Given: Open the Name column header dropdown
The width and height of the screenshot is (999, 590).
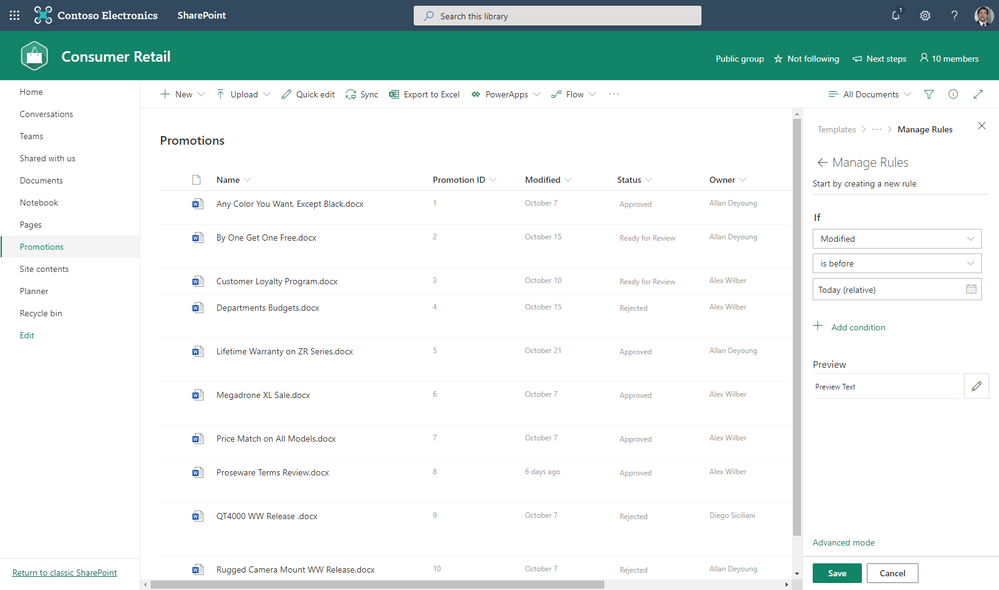Looking at the screenshot, I should (x=247, y=180).
